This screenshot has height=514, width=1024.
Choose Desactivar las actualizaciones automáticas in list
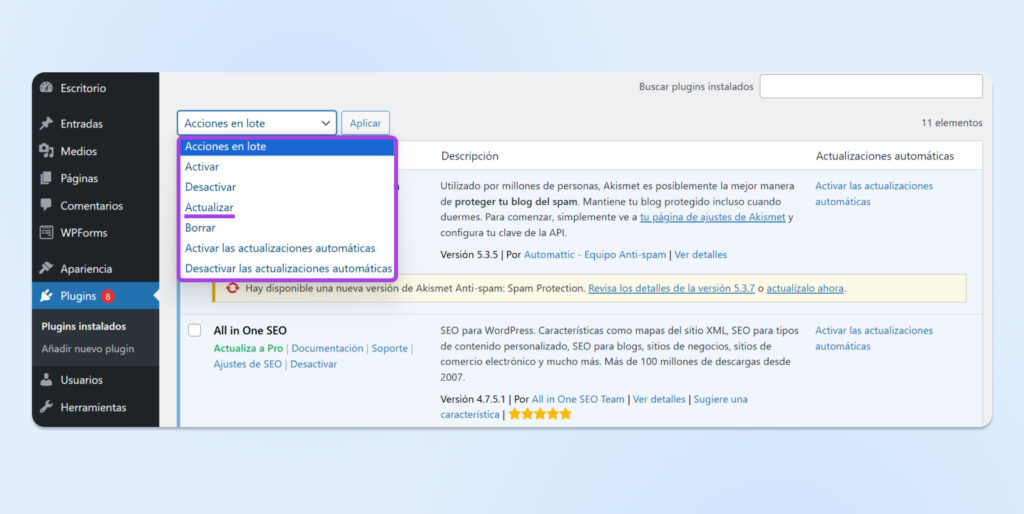tap(287, 268)
